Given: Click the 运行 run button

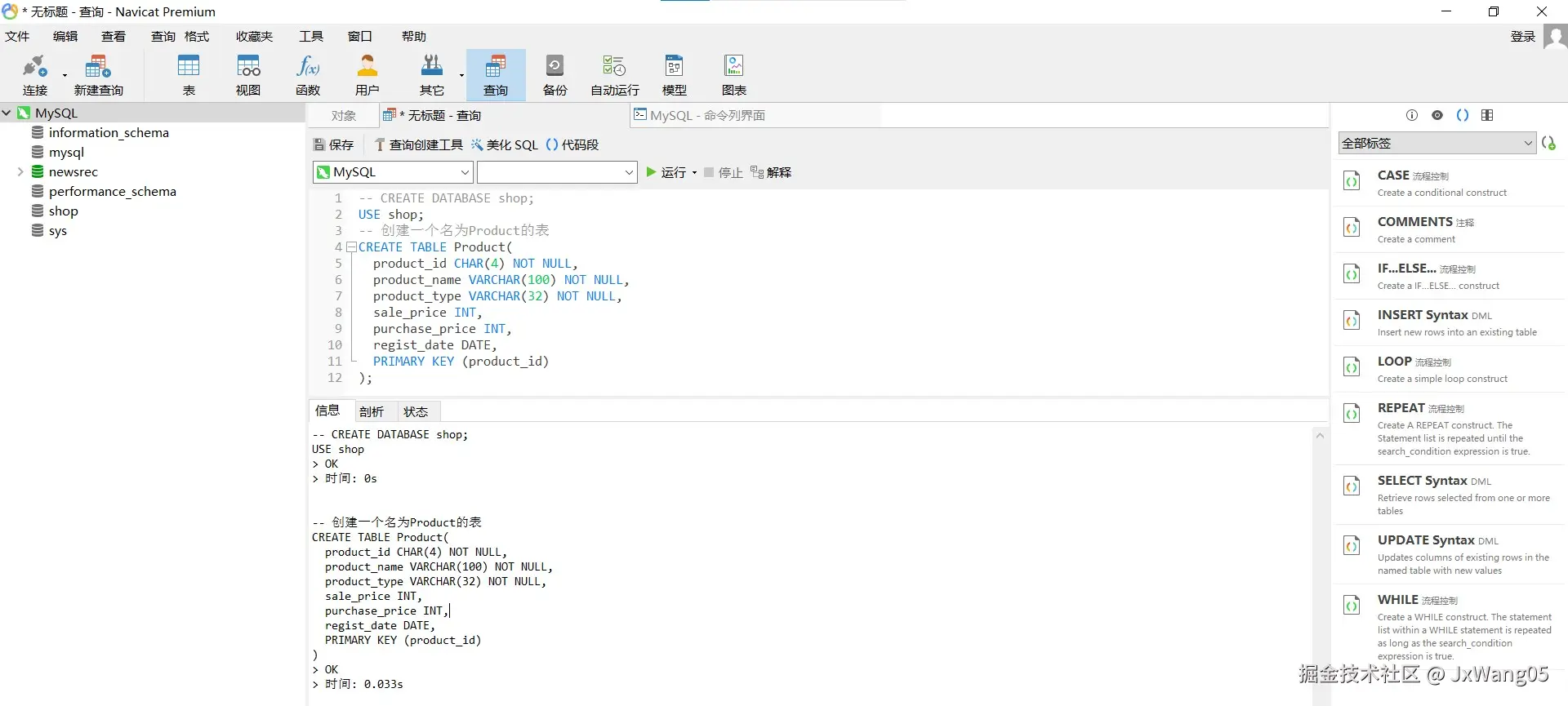Looking at the screenshot, I should click(x=666, y=173).
